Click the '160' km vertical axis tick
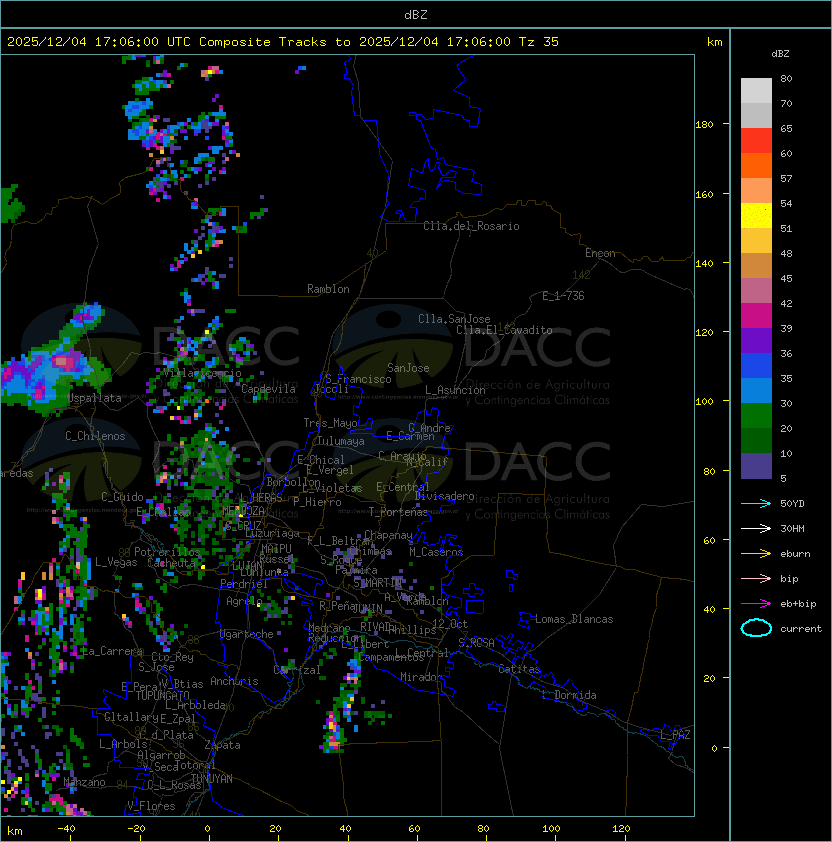Viewport: 832px width, 842px height. 704,194
